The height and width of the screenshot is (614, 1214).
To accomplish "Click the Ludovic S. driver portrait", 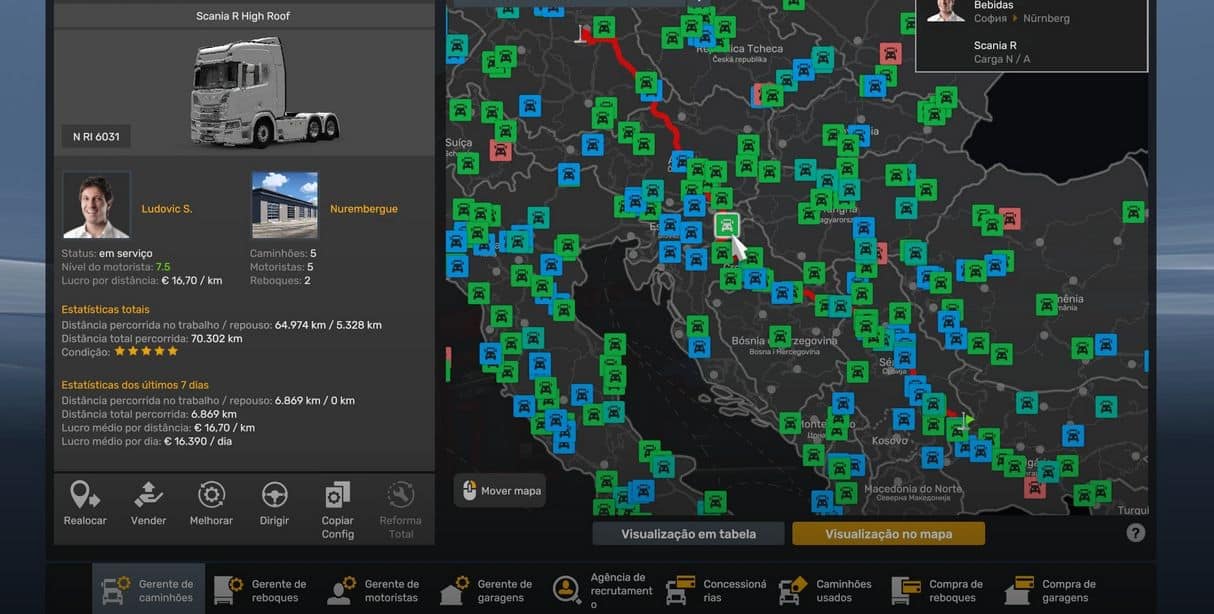I will coord(96,205).
